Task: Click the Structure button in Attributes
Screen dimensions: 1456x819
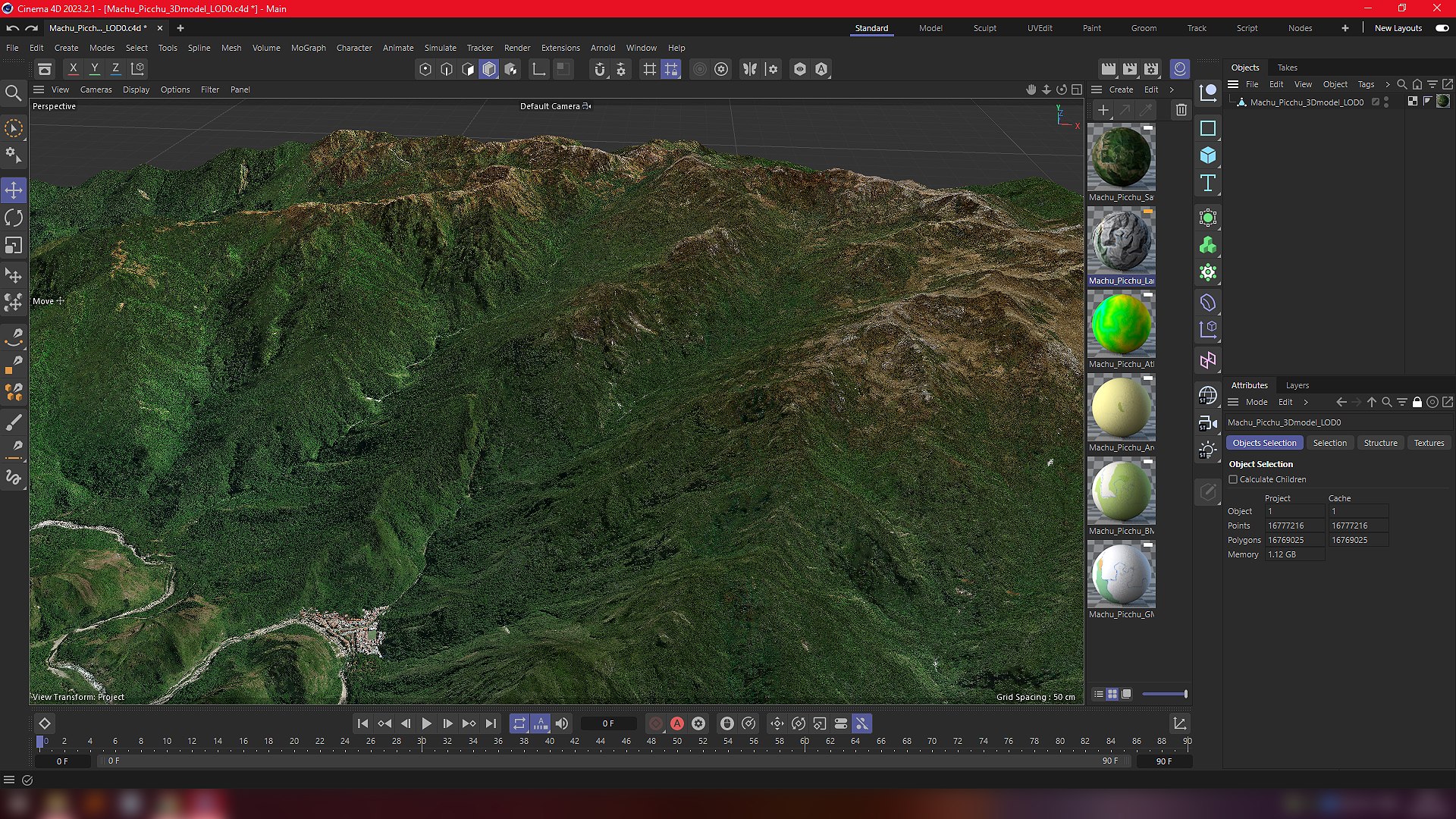Action: tap(1380, 443)
